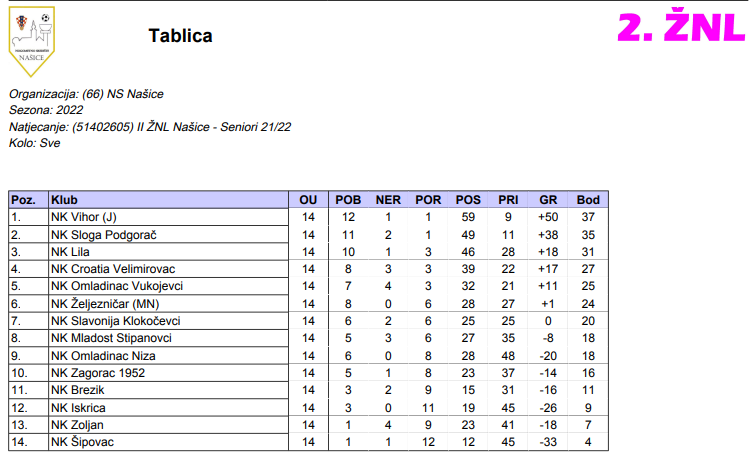This screenshot has height=469, width=751.
Task: Click NK Šipovac in last row
Action: tap(81, 442)
